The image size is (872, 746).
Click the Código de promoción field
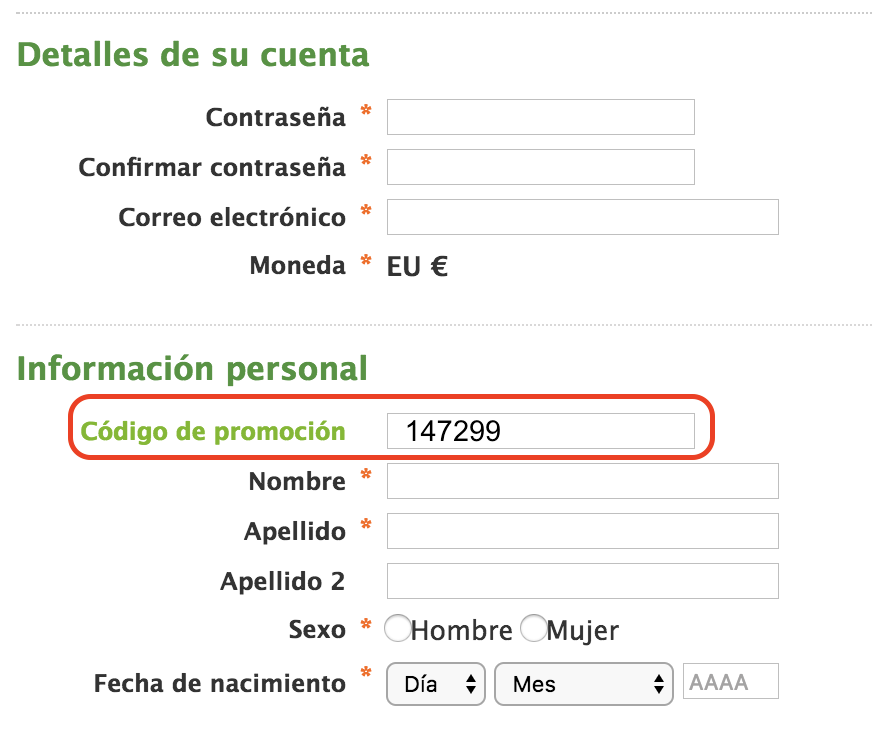tap(541, 431)
